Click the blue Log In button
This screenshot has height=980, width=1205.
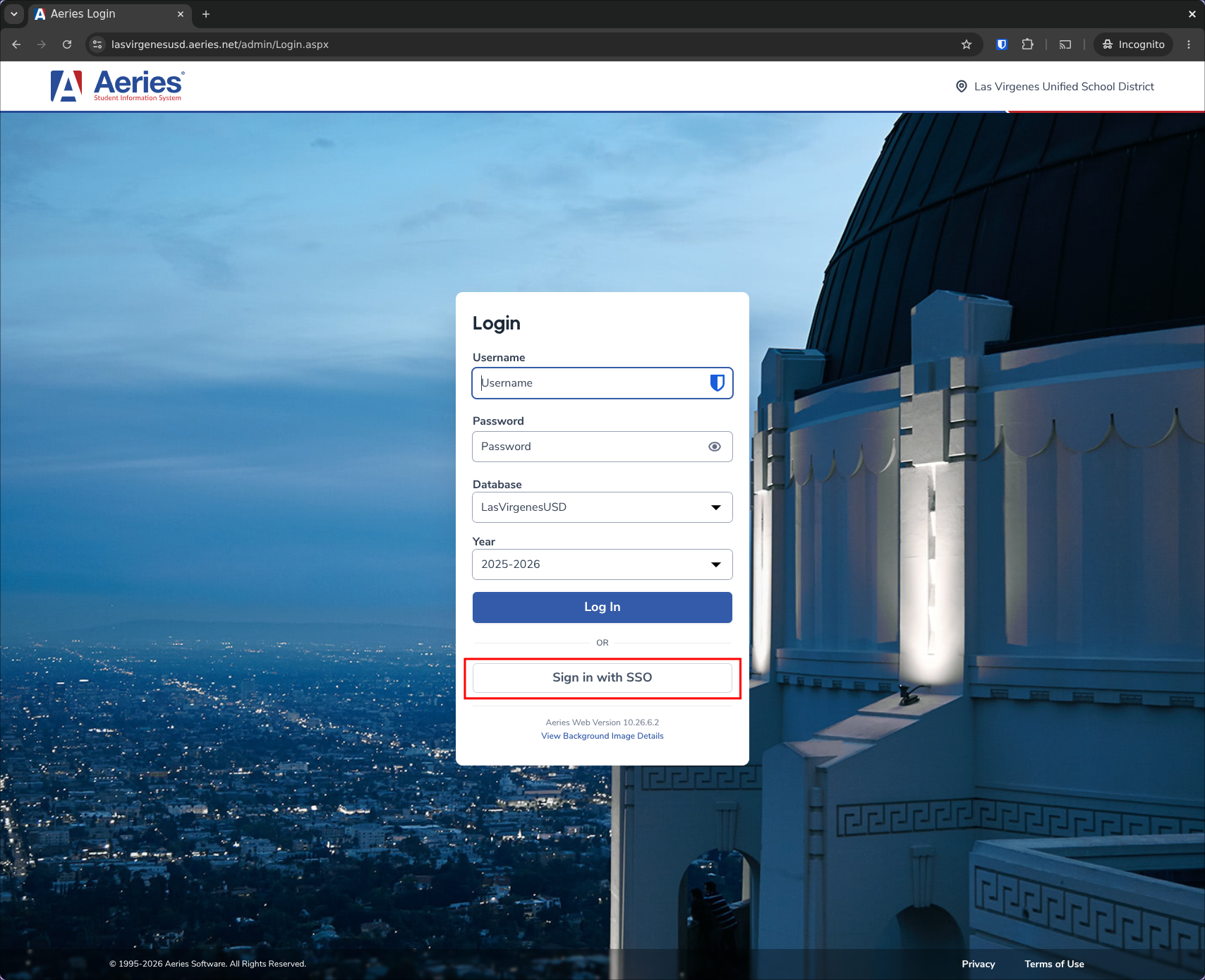[x=602, y=607]
